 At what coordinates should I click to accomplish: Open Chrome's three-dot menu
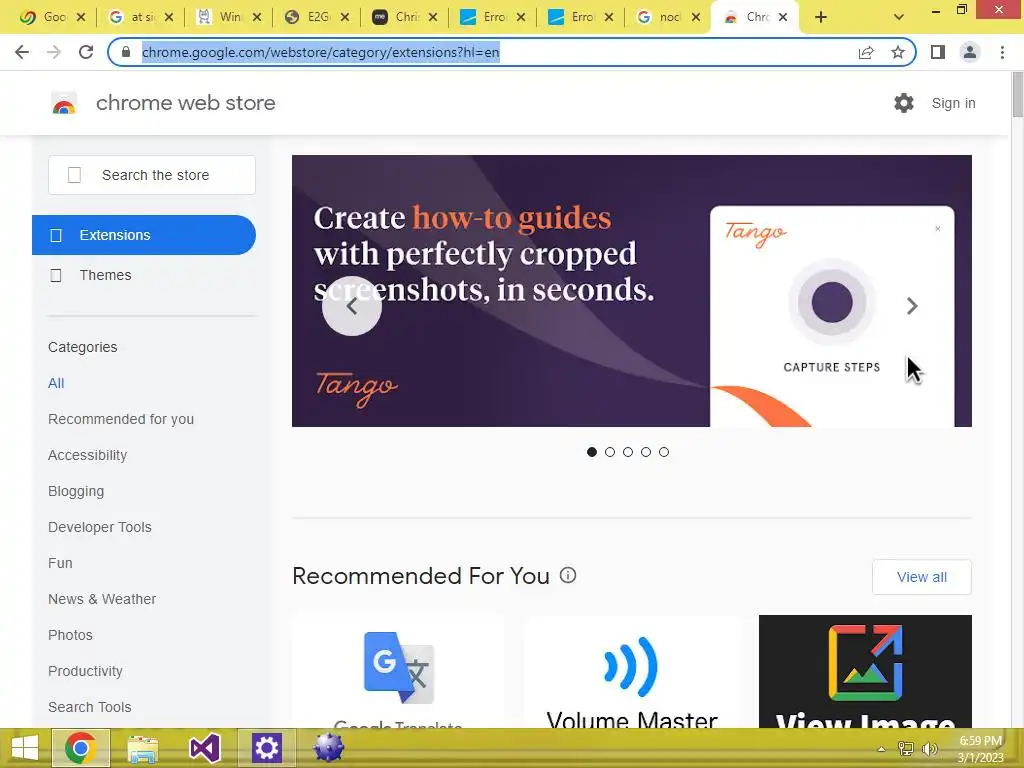(1002, 52)
